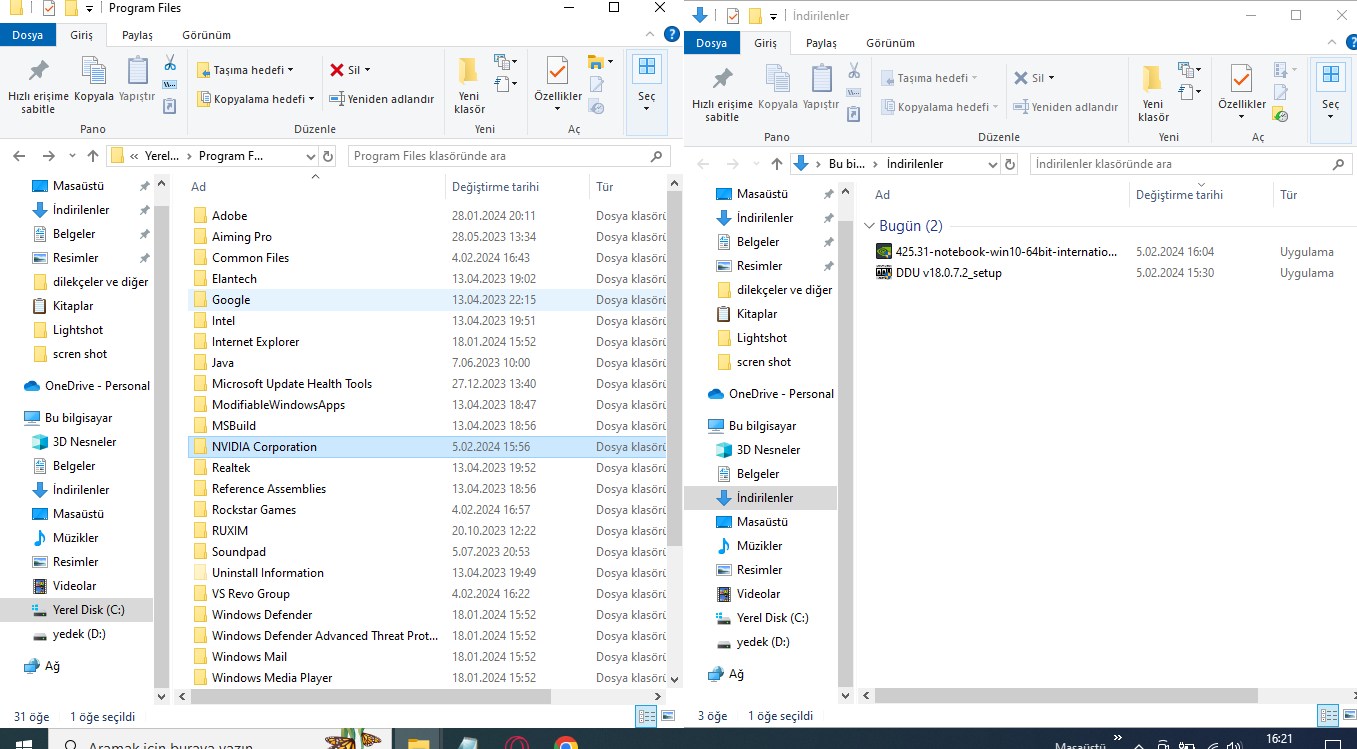The height and width of the screenshot is (749, 1357).
Task: Open the Sil dropdown arrow in Program Files window
Action: [367, 70]
